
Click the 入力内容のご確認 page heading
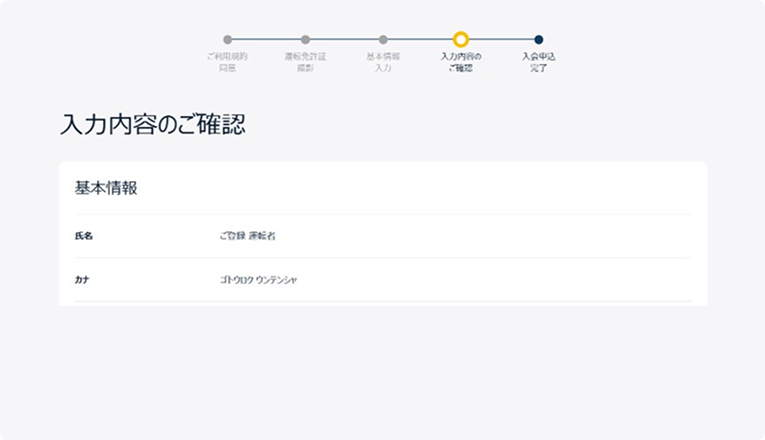153,124
